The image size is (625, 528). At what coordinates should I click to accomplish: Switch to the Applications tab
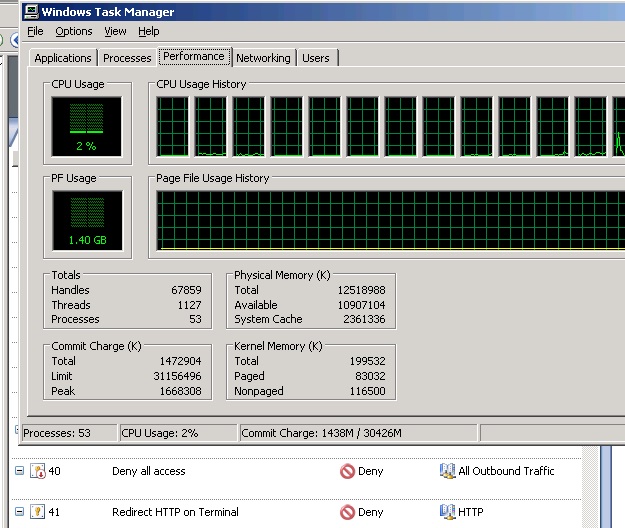(x=63, y=58)
